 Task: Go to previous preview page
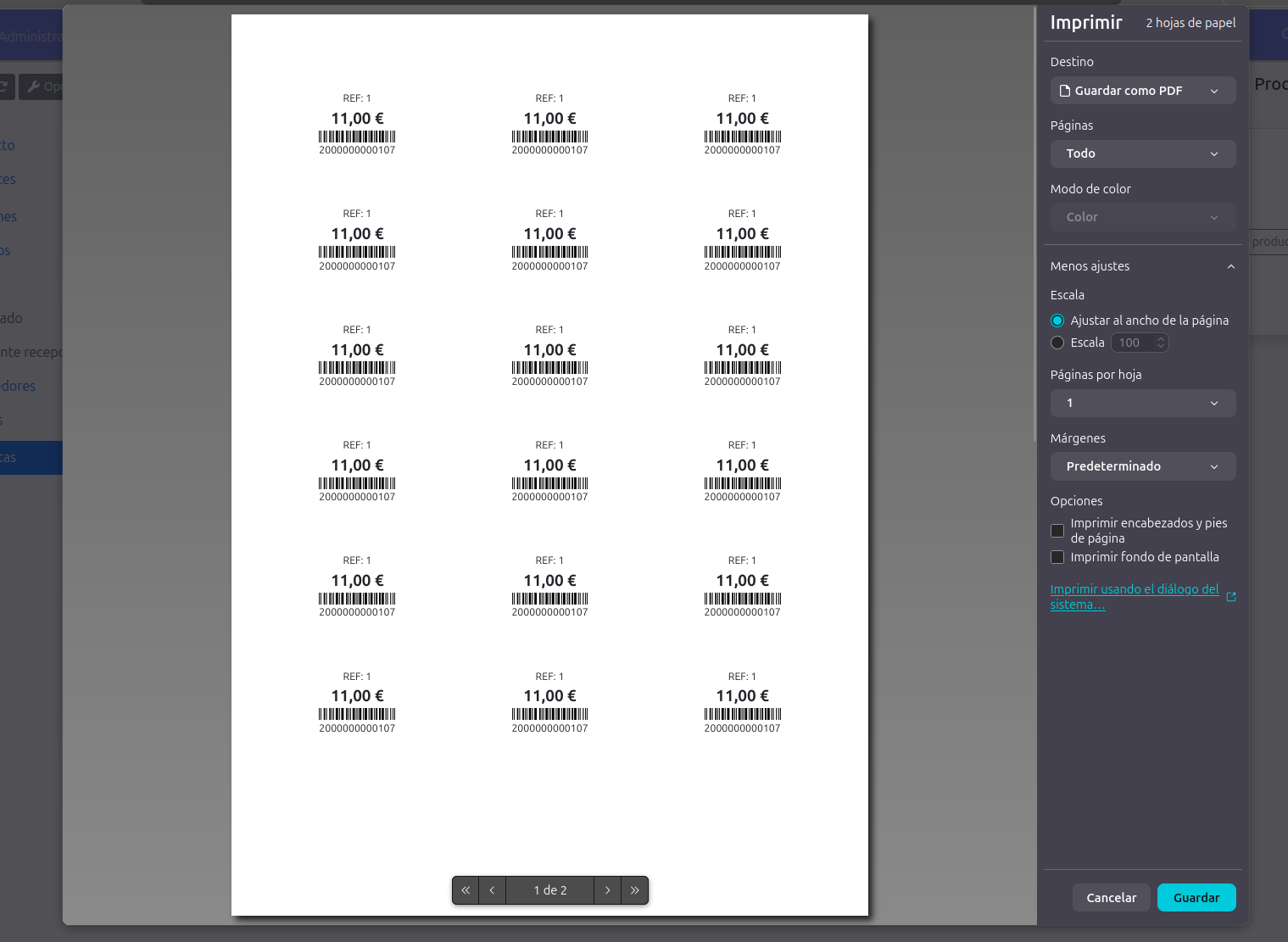click(x=492, y=890)
